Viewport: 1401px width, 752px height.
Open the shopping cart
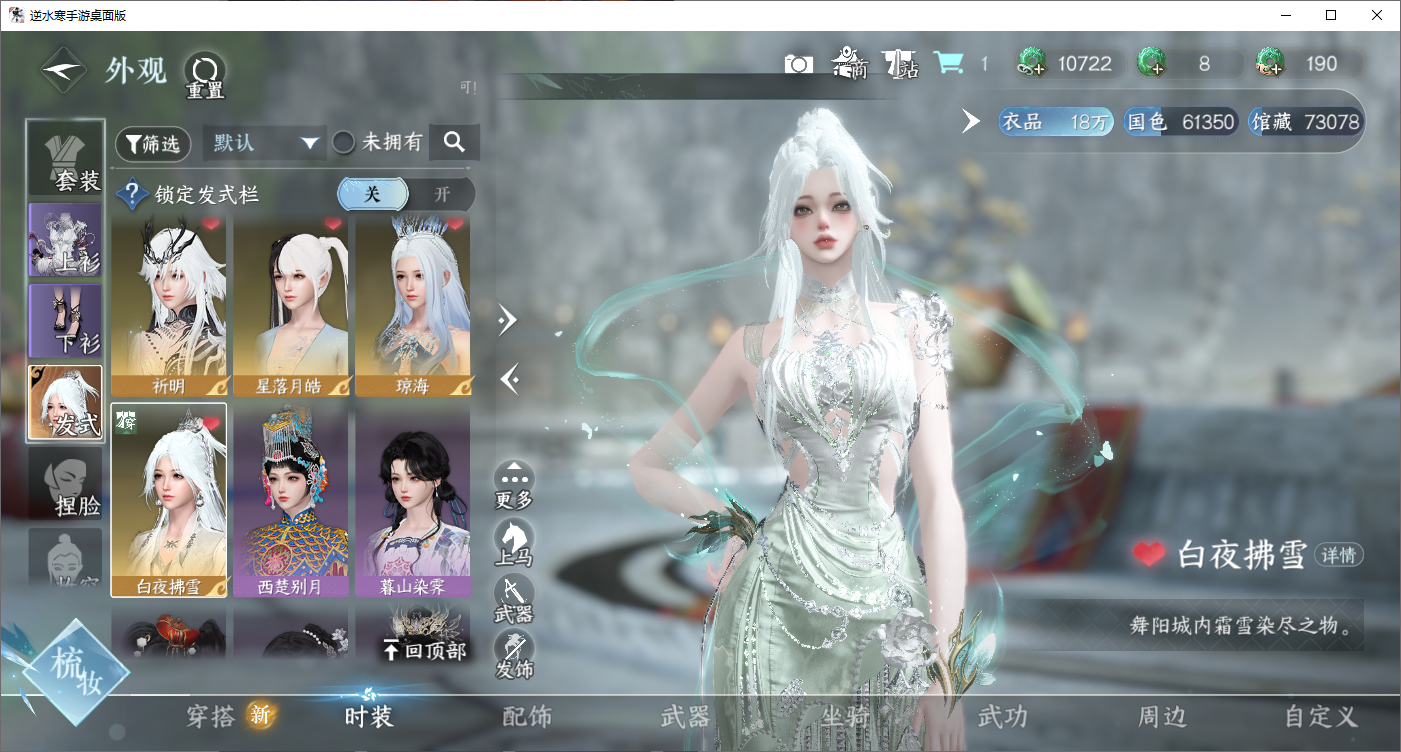[x=948, y=63]
